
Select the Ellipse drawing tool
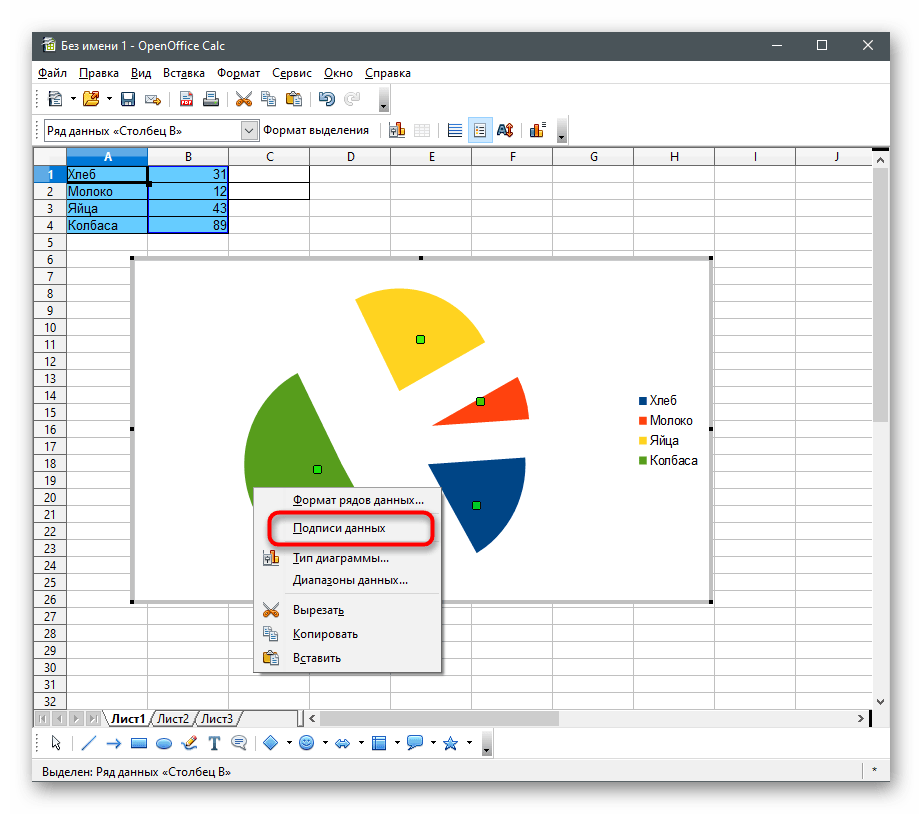coord(164,743)
